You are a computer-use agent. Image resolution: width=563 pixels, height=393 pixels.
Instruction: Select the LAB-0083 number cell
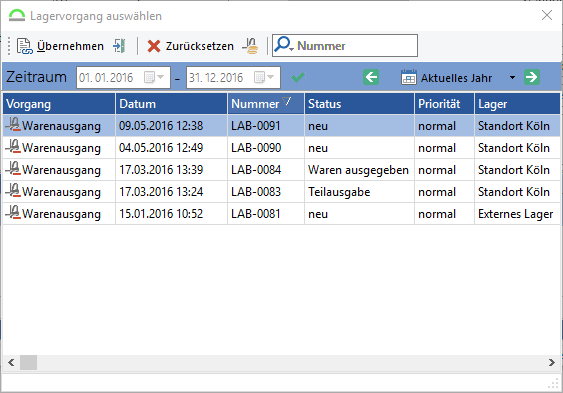(266, 192)
